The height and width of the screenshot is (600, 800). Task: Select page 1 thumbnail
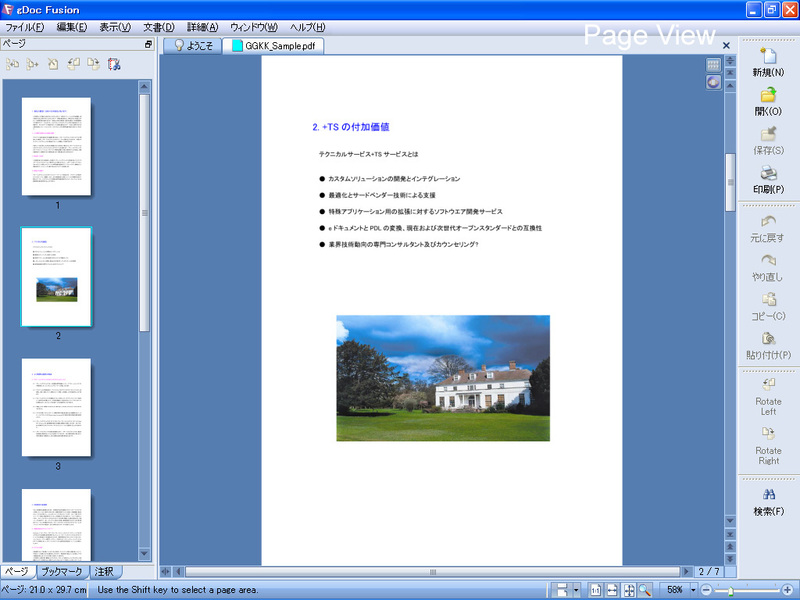coord(56,146)
